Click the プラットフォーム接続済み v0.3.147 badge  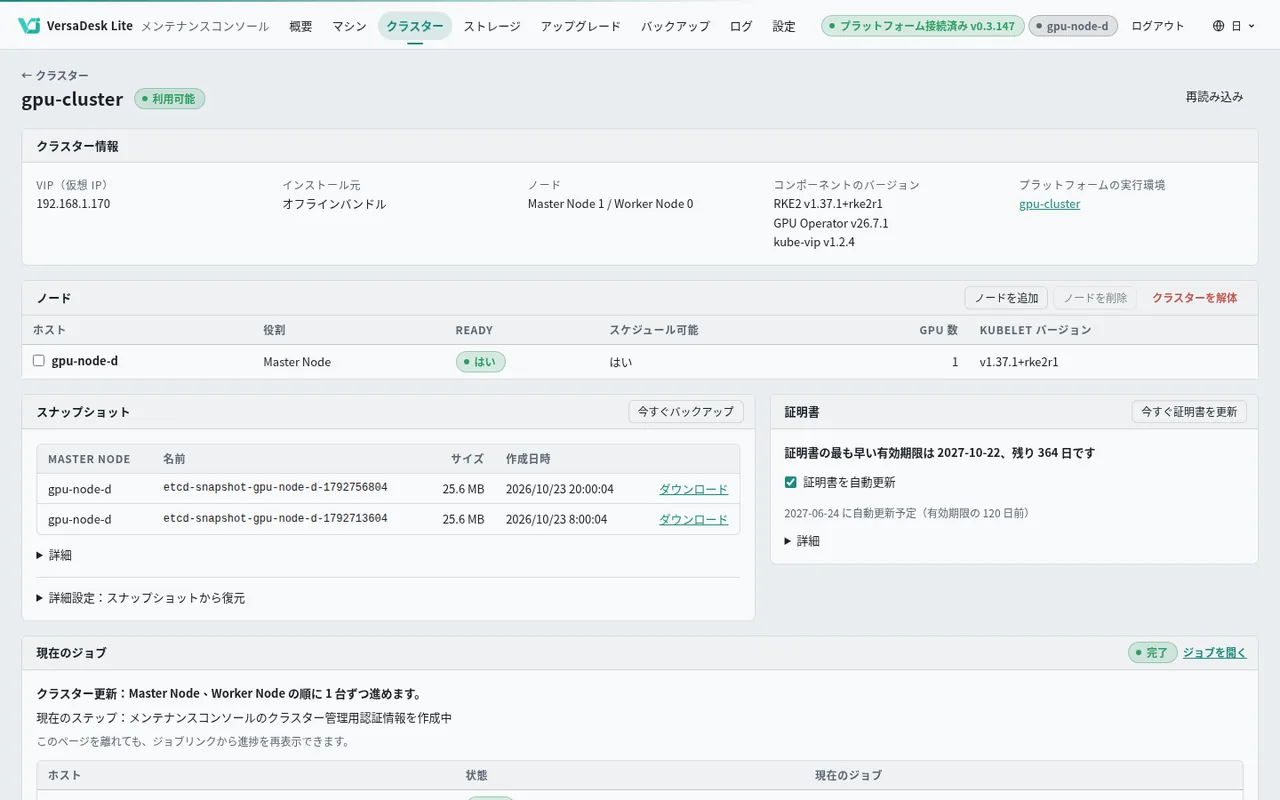click(x=923, y=26)
